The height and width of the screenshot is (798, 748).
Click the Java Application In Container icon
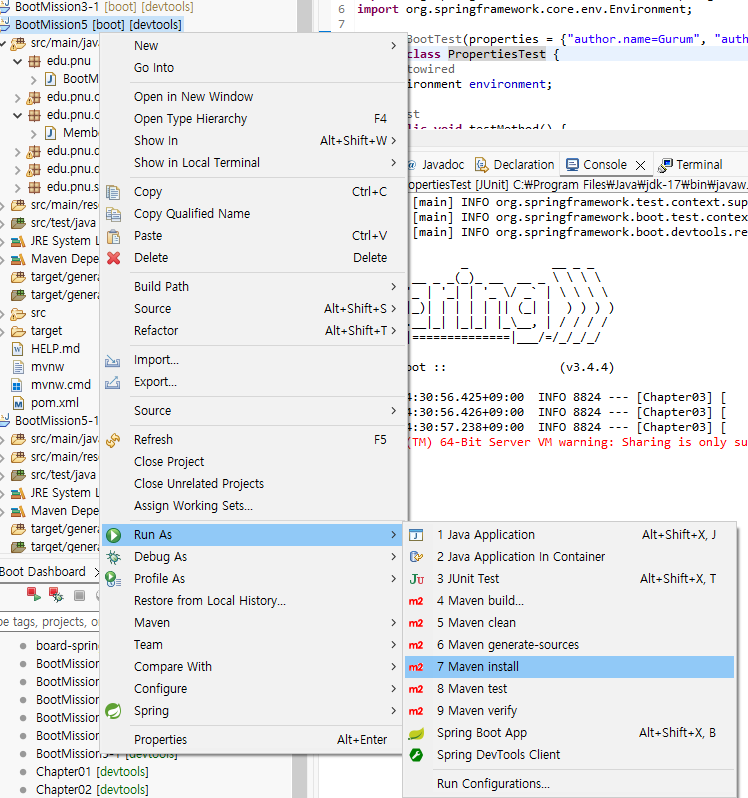(416, 557)
